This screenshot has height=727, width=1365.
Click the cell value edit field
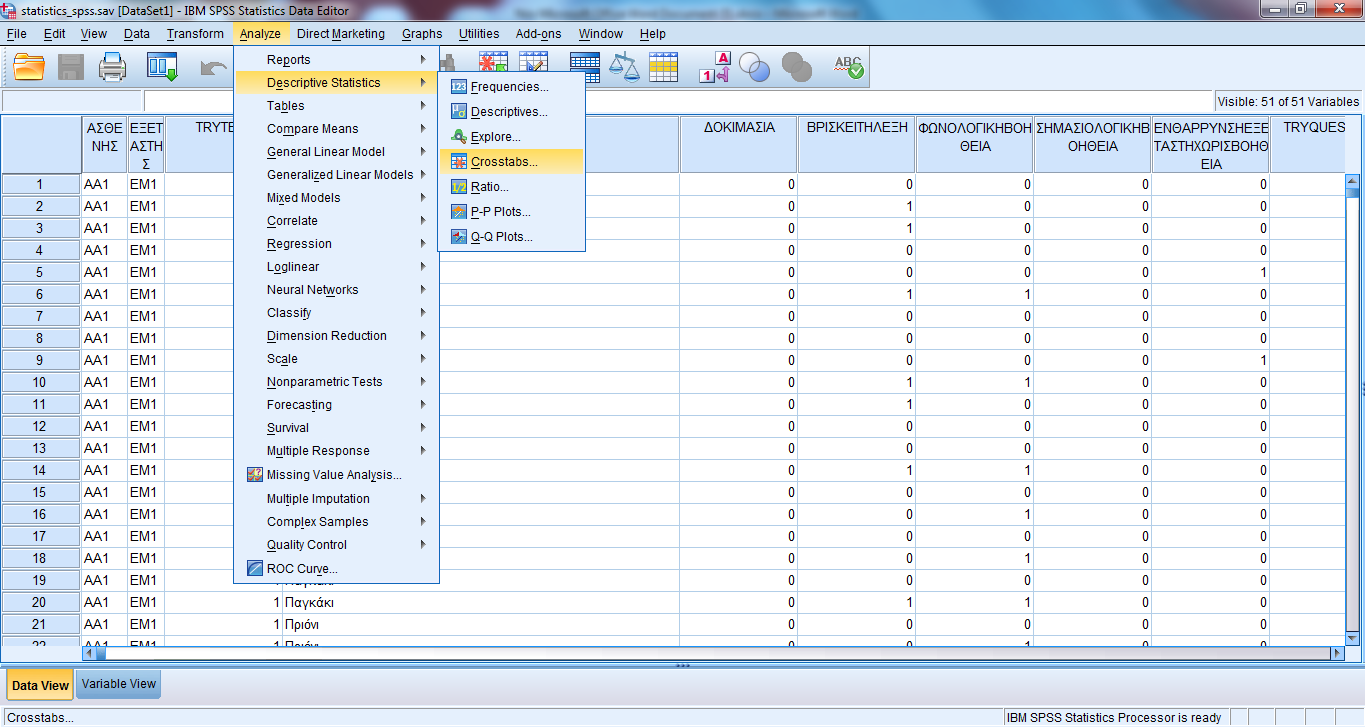(678, 101)
